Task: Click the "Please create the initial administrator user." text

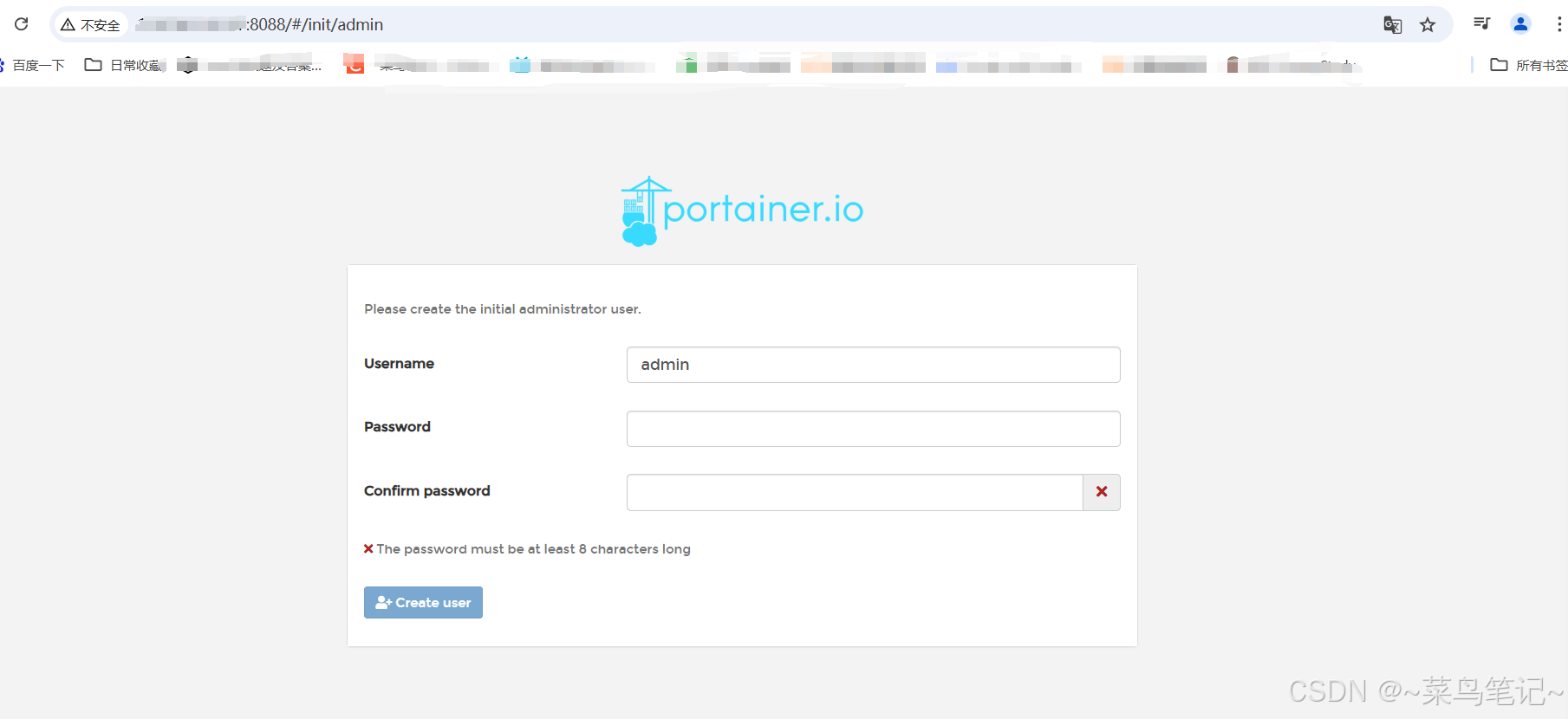Action: pos(503,309)
